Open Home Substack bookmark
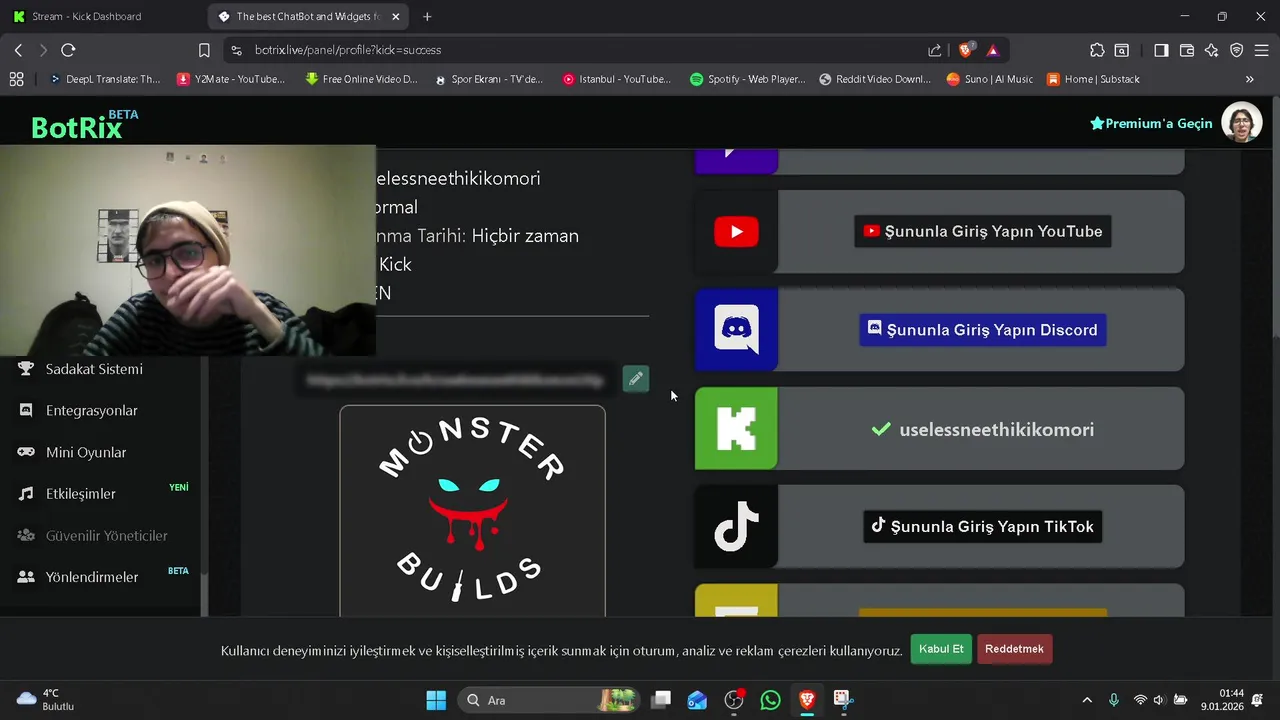This screenshot has height=720, width=1280. [x=1093, y=79]
